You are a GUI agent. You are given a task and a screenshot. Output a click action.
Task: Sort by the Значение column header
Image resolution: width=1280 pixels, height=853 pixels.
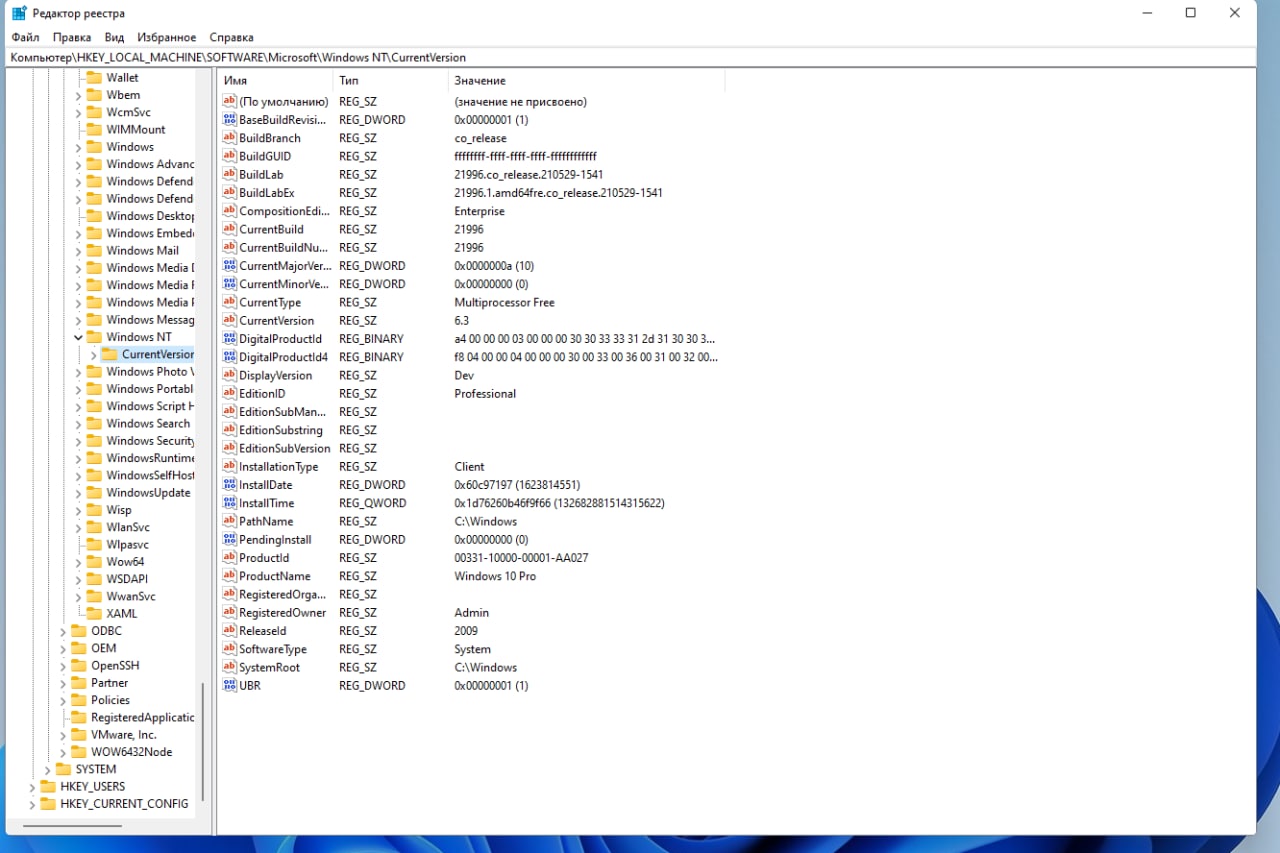[x=586, y=80]
